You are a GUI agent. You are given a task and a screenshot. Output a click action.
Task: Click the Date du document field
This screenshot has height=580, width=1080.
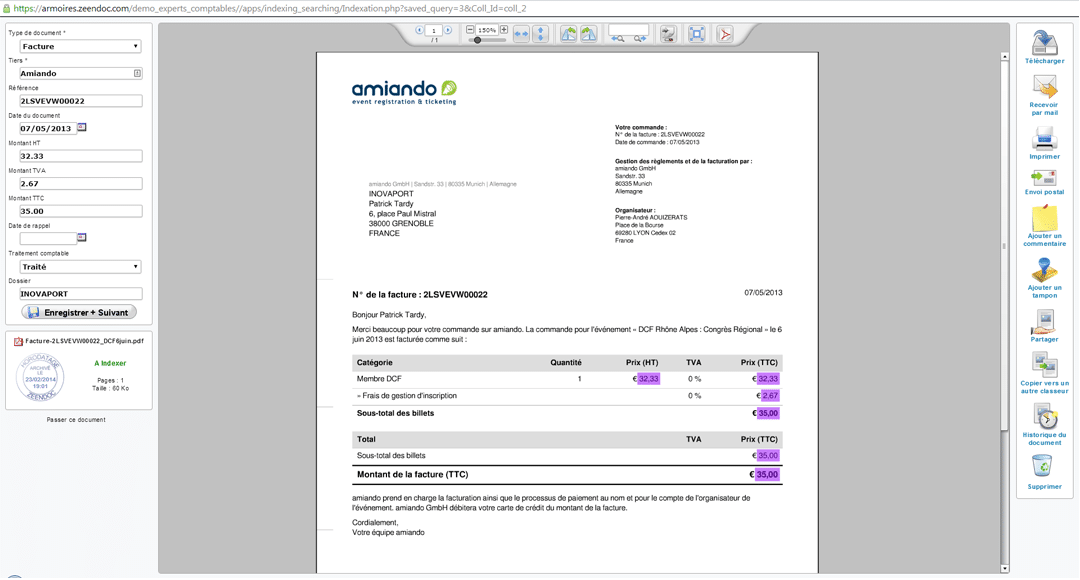48,128
